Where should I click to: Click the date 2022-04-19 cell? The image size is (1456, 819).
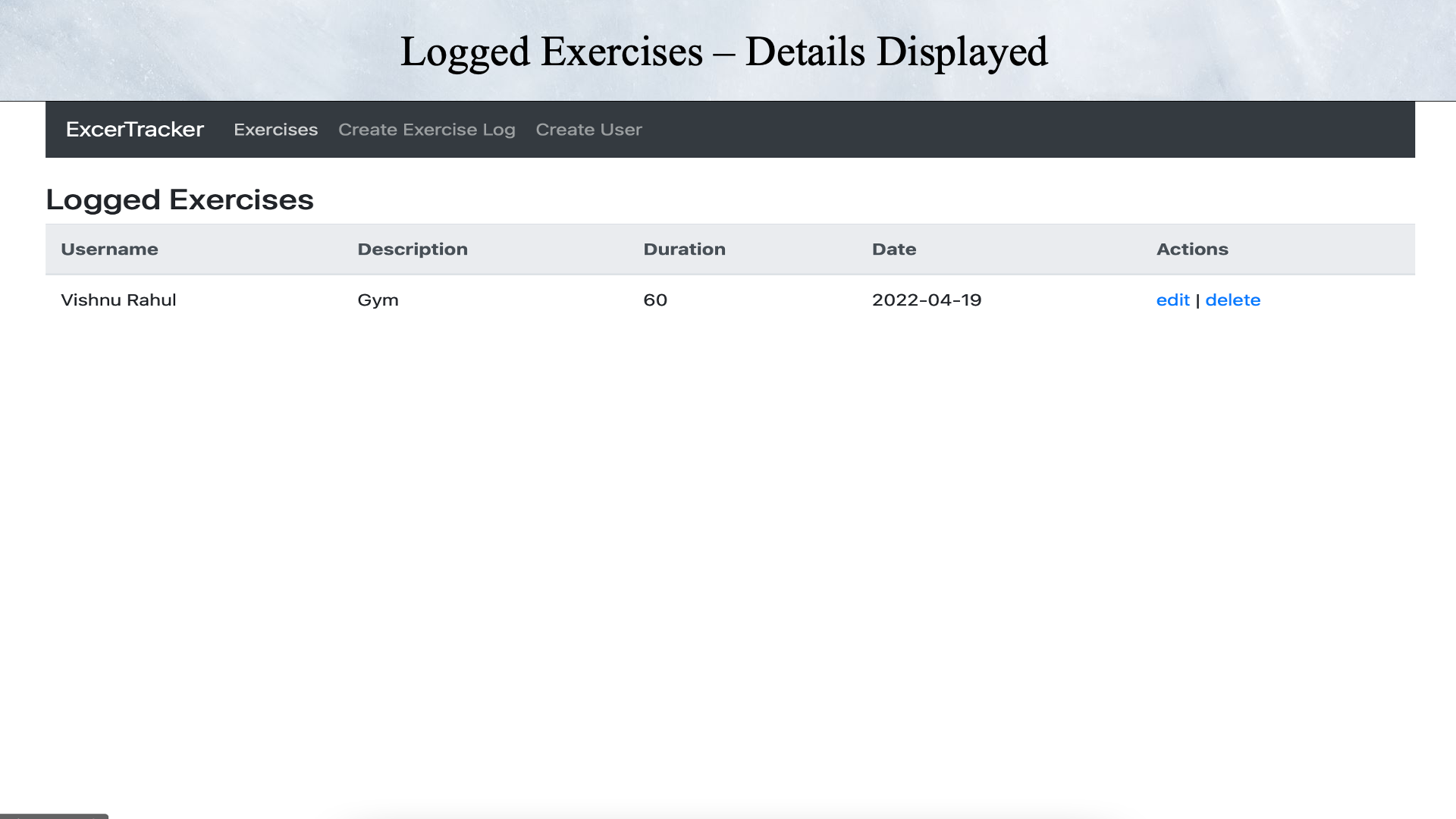(x=926, y=300)
